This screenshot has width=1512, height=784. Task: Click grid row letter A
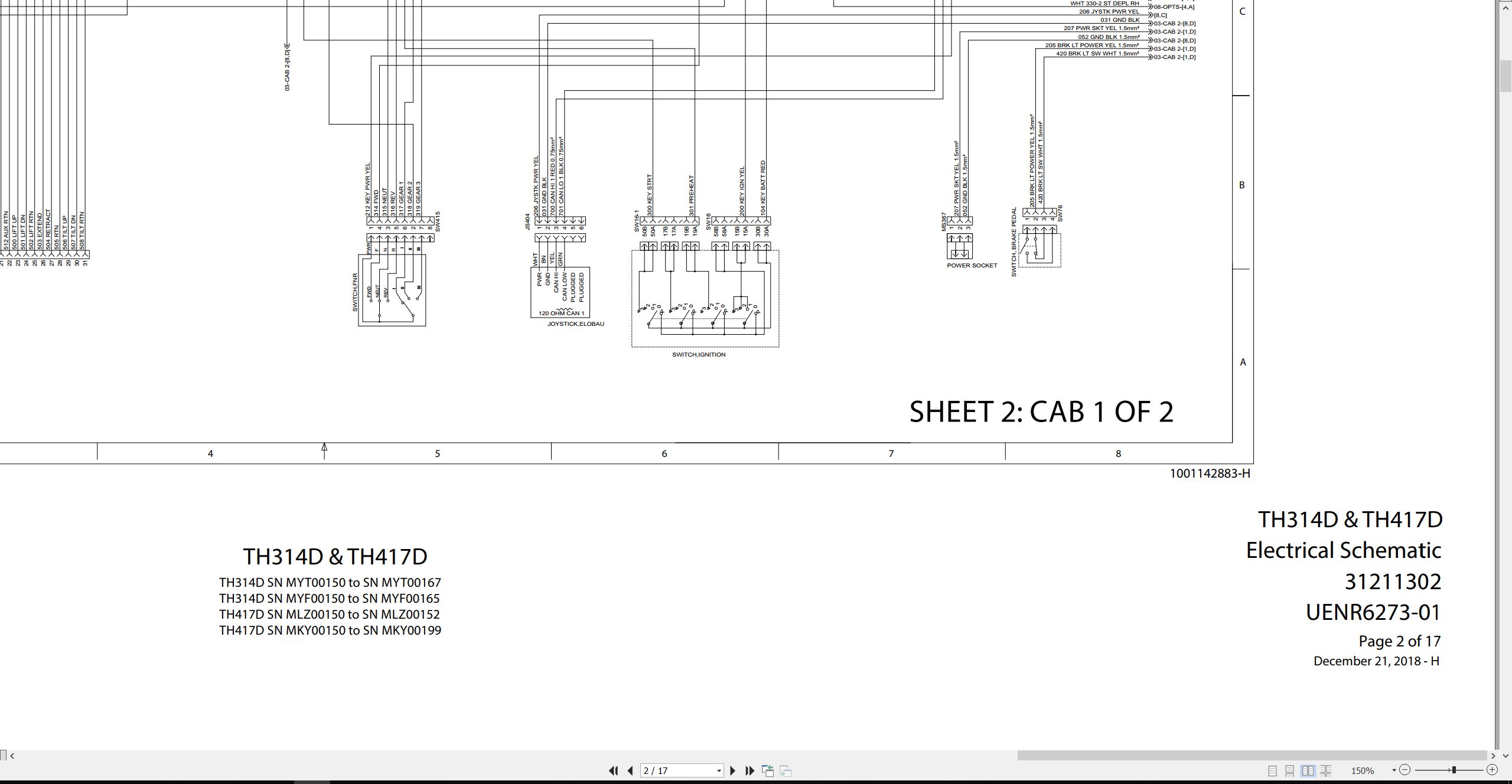(1243, 362)
